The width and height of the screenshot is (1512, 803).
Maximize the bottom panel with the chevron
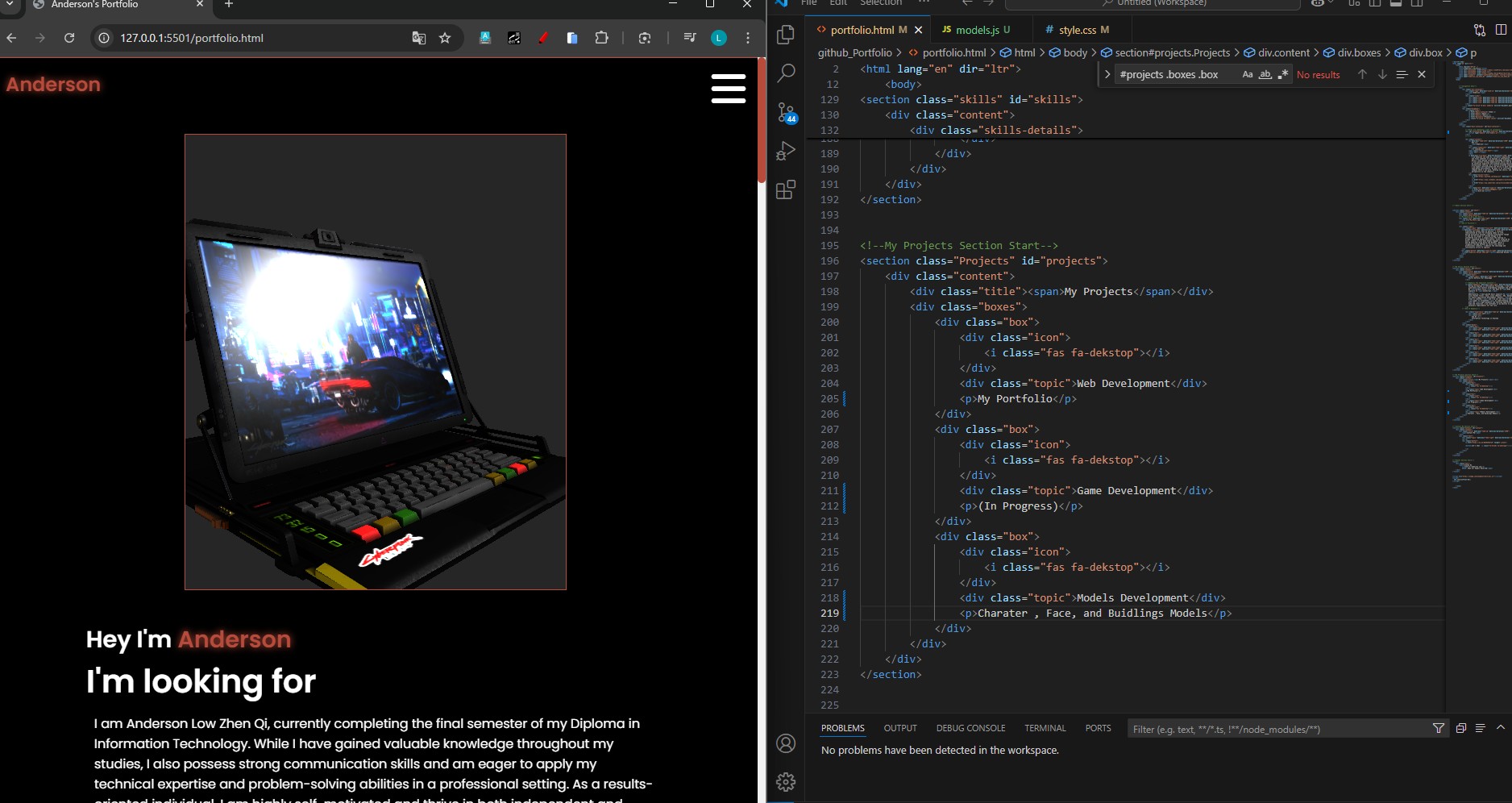tap(1501, 727)
